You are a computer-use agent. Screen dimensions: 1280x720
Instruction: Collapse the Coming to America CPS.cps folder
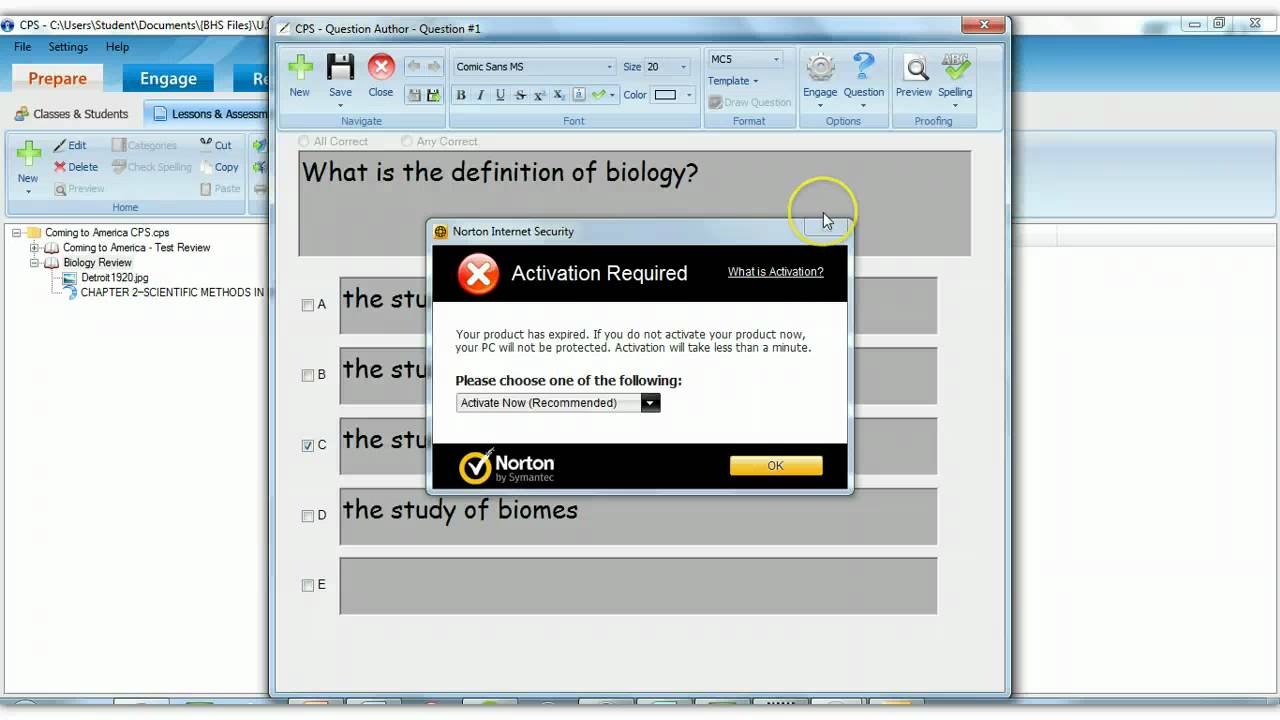(x=17, y=232)
